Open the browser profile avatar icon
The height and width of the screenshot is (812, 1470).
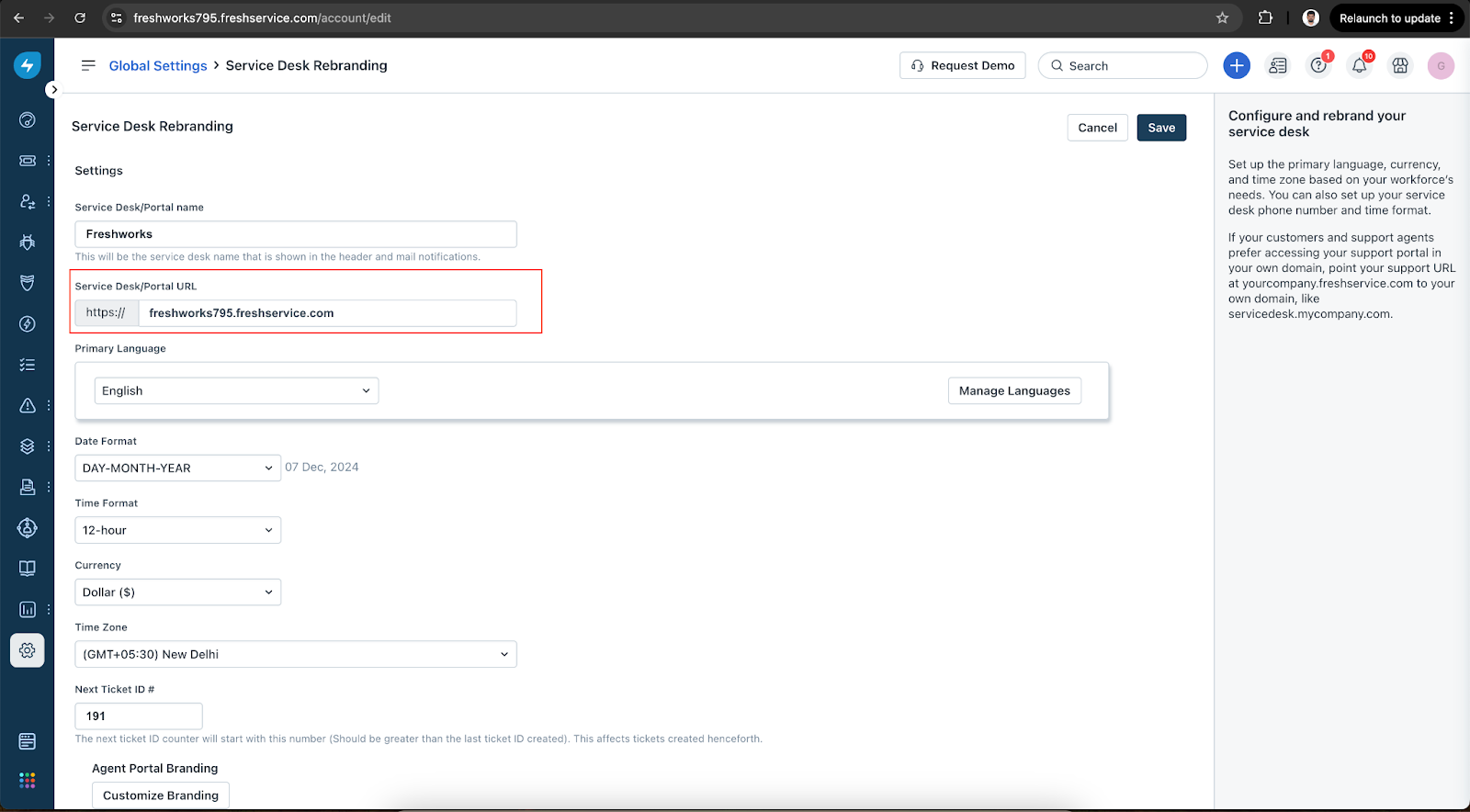point(1311,17)
